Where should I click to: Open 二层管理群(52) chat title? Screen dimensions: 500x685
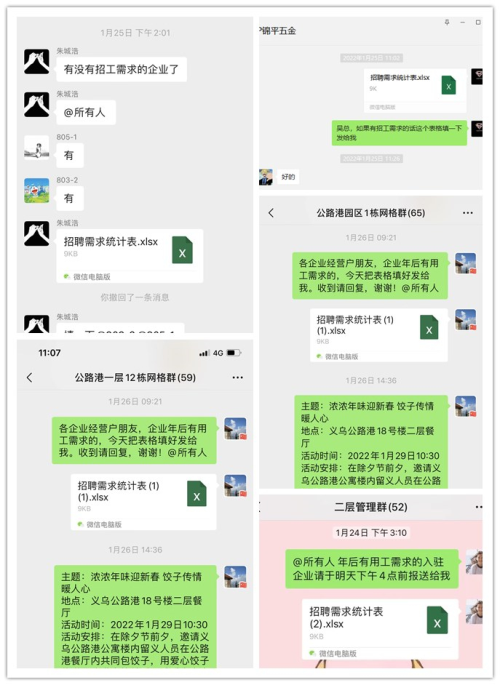tap(371, 507)
